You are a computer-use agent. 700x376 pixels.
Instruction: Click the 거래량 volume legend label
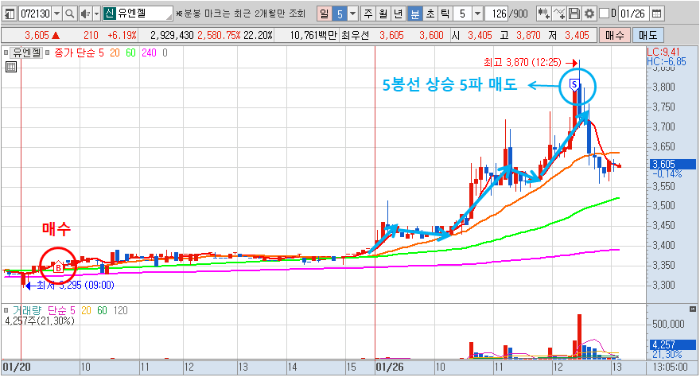pyautogui.click(x=28, y=310)
